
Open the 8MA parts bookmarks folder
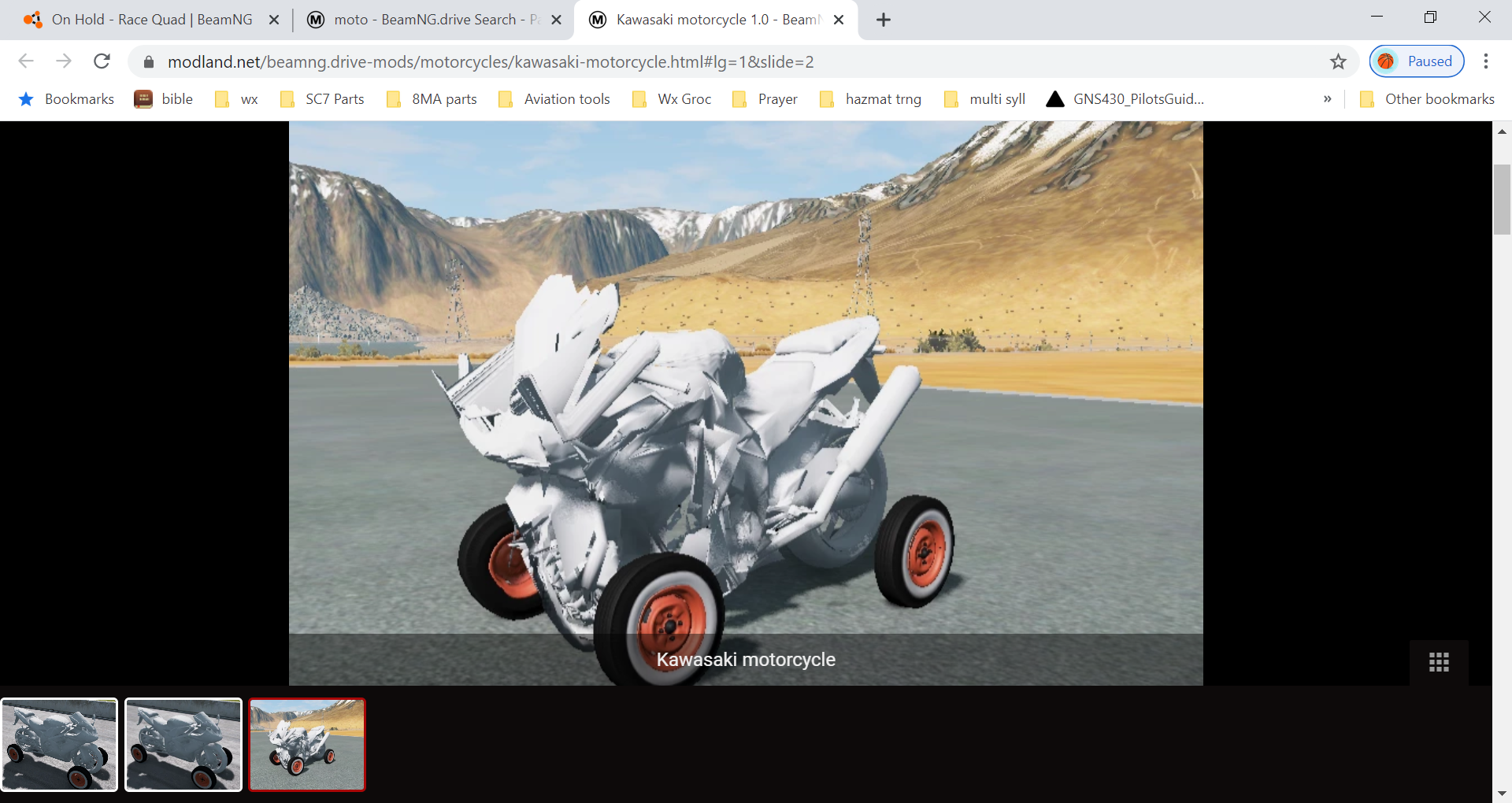[432, 99]
